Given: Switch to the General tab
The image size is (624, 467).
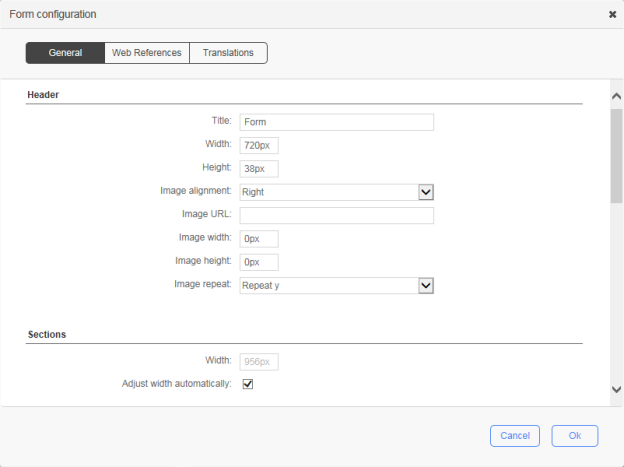Looking at the screenshot, I should (x=65, y=53).
